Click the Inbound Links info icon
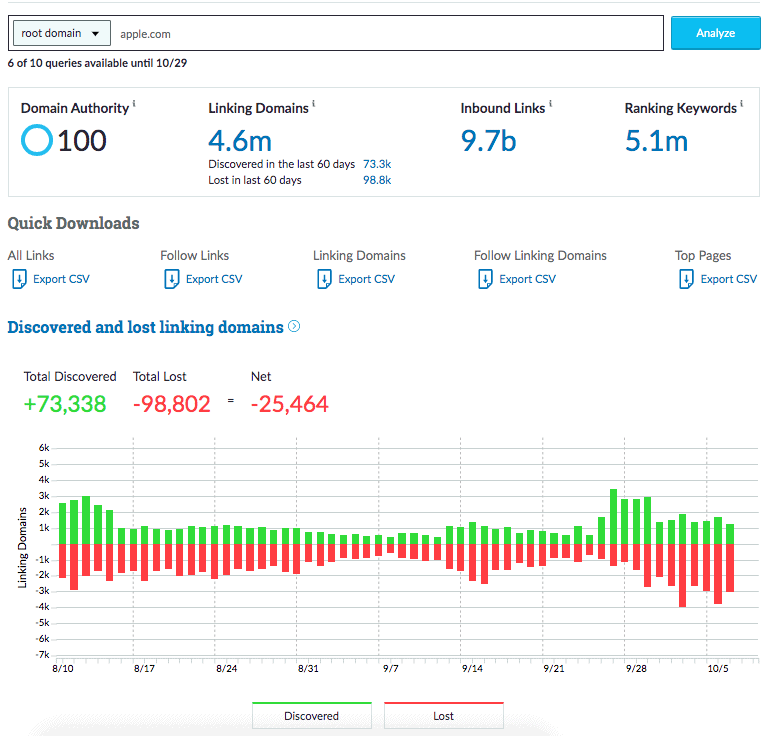The image size is (774, 736). point(550,103)
